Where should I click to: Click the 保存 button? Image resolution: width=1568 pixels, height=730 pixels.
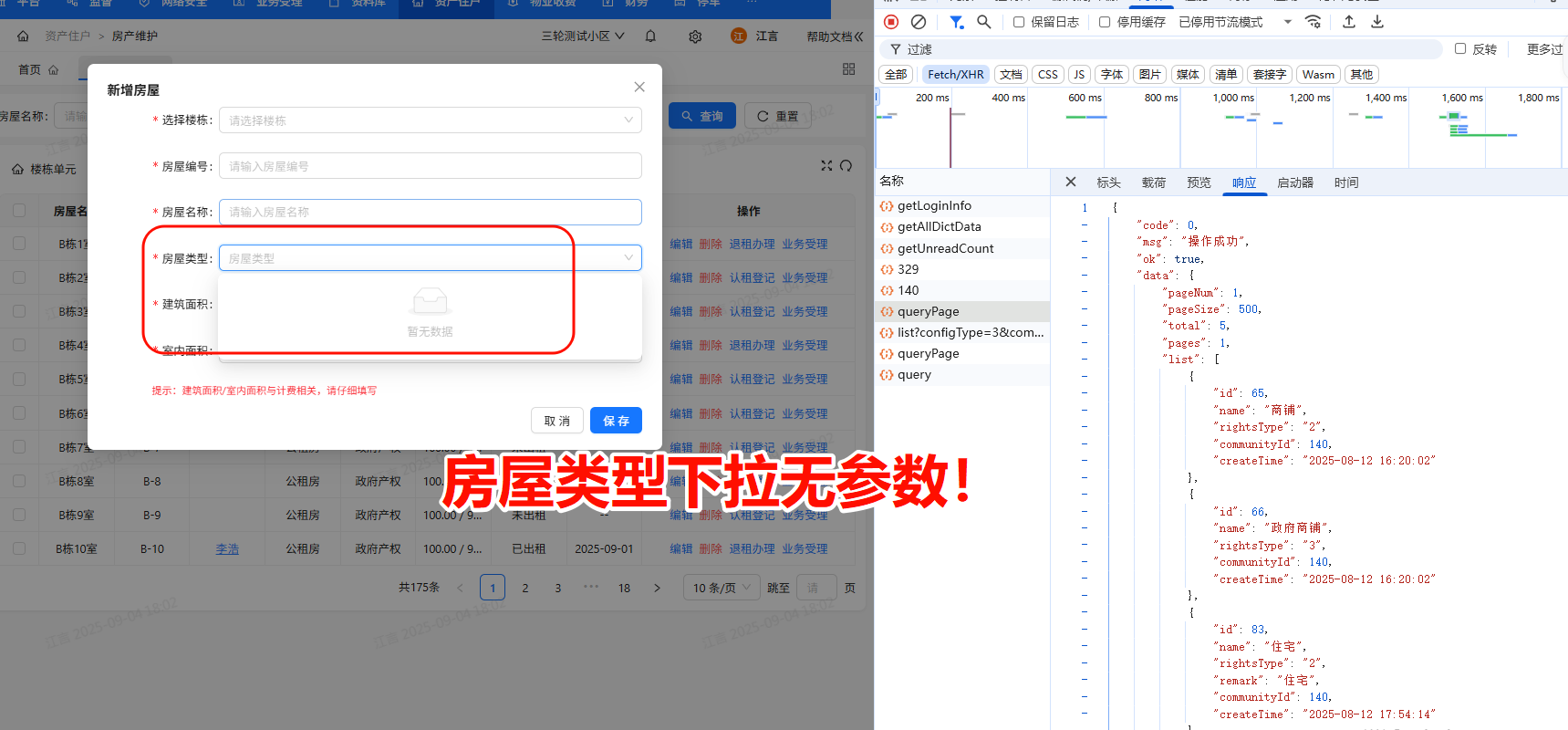(616, 421)
